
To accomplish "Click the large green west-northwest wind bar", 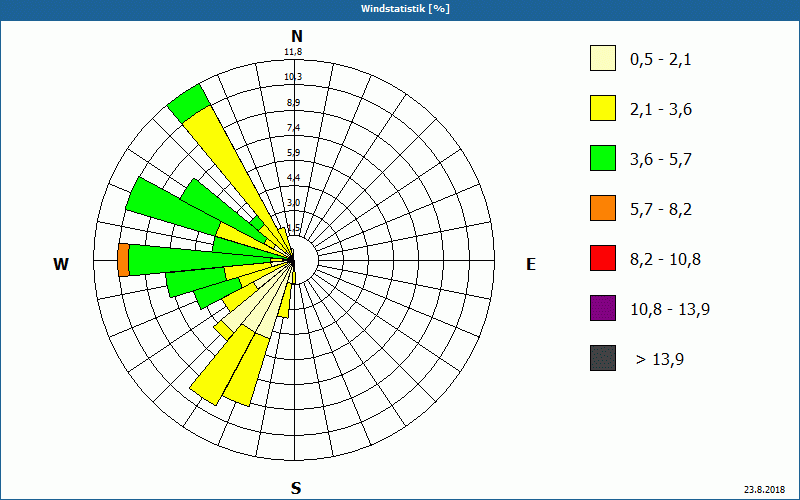I will click(173, 206).
